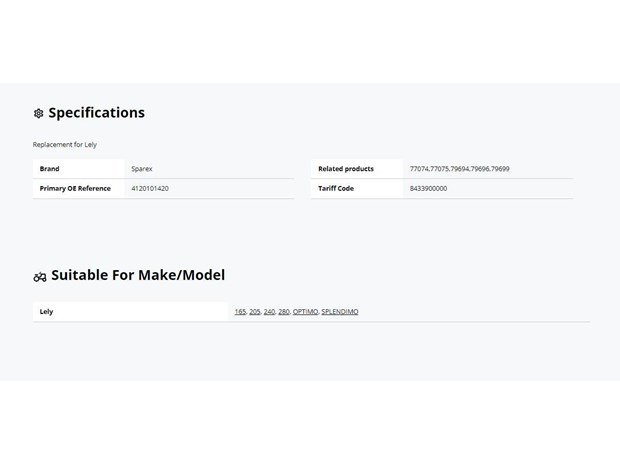
Task: Click the Brand label cell
Action: click(x=78, y=169)
